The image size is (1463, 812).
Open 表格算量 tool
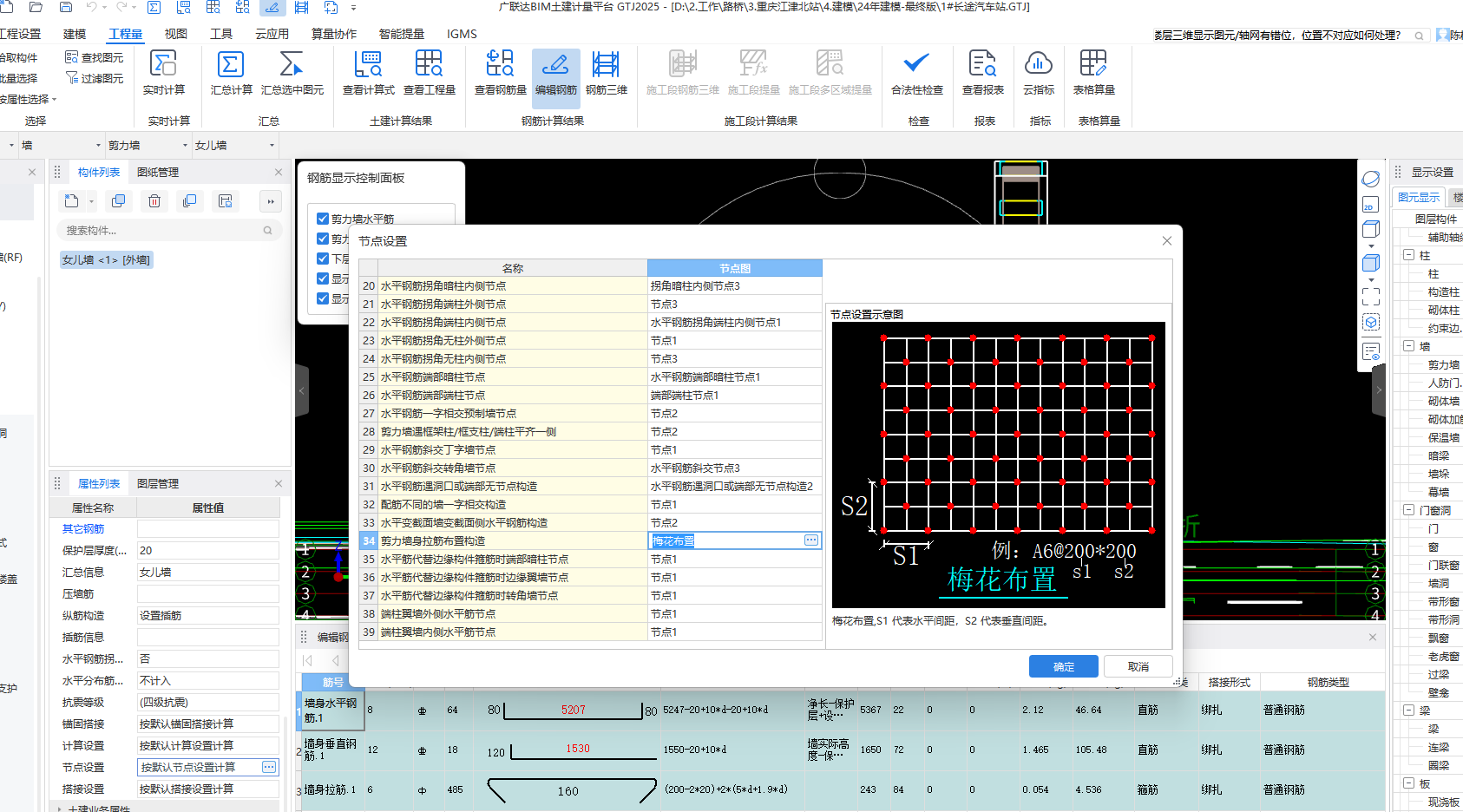tap(1094, 73)
